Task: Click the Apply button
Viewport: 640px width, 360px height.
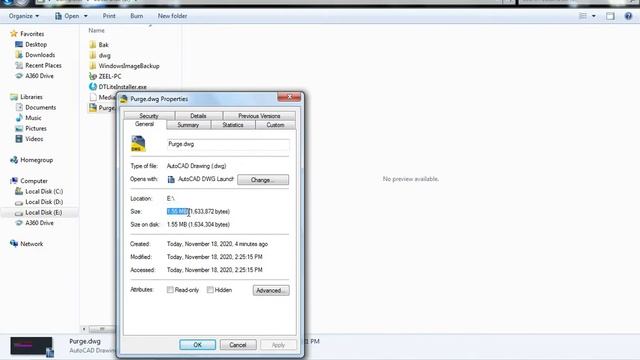Action: (278, 344)
